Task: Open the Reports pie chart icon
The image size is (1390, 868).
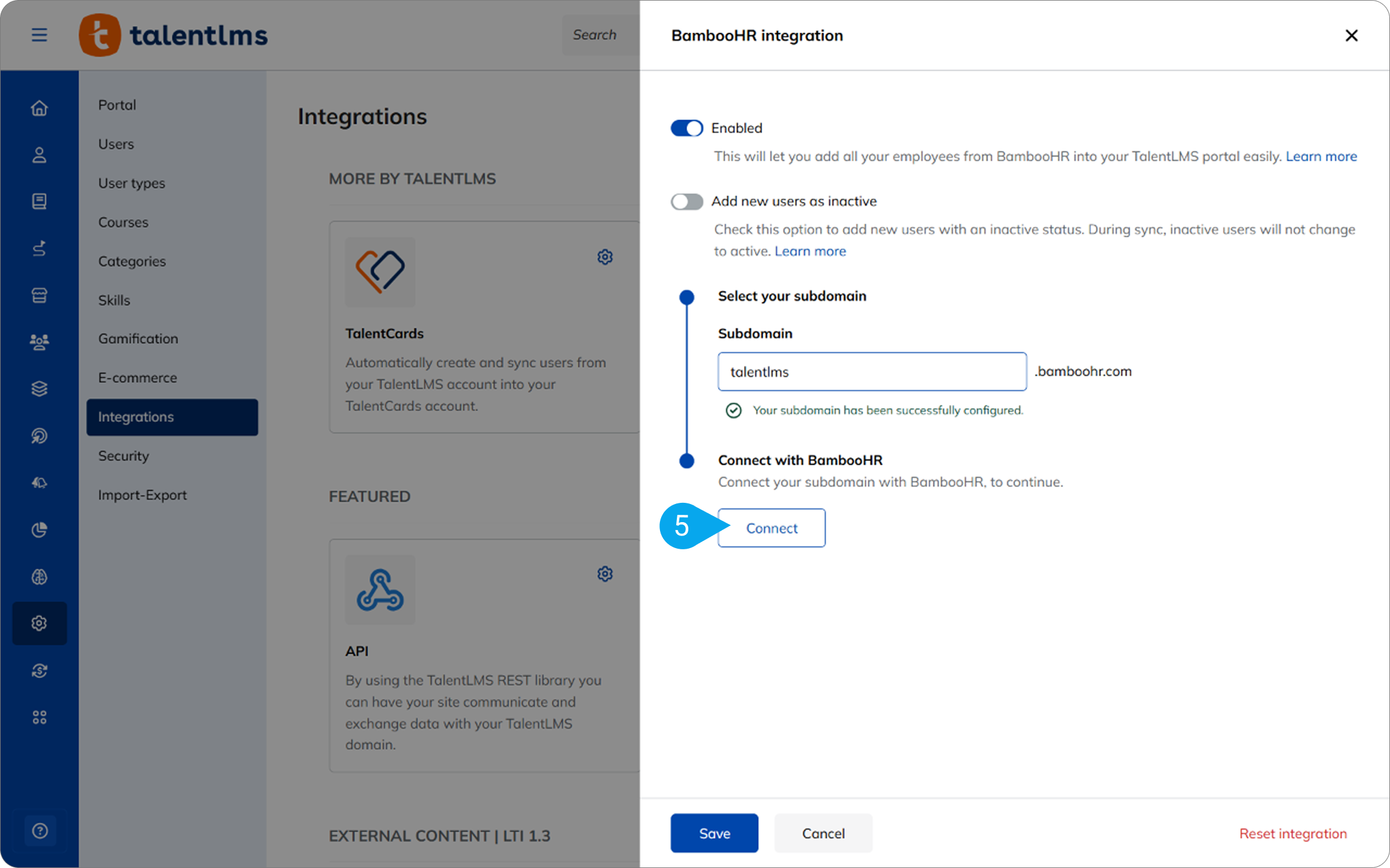Action: (x=39, y=529)
